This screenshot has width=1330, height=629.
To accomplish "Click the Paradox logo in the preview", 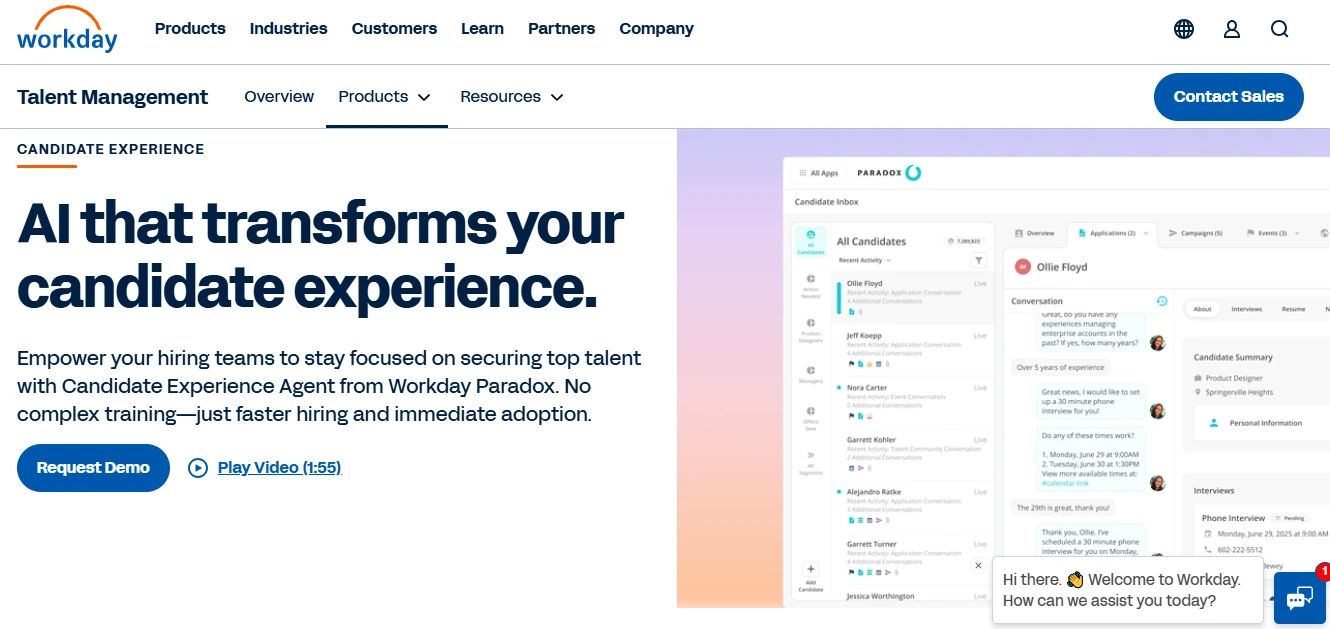I will pos(889,173).
